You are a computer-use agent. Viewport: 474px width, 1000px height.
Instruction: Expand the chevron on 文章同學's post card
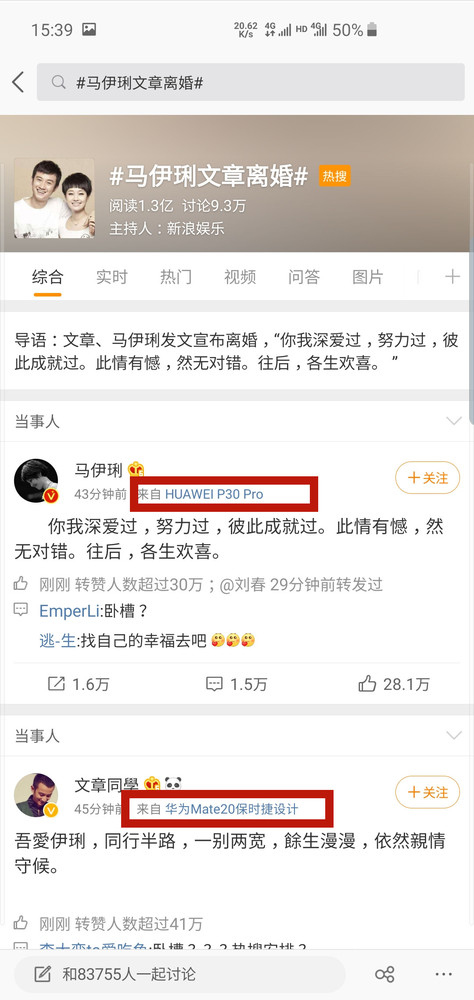(454, 735)
